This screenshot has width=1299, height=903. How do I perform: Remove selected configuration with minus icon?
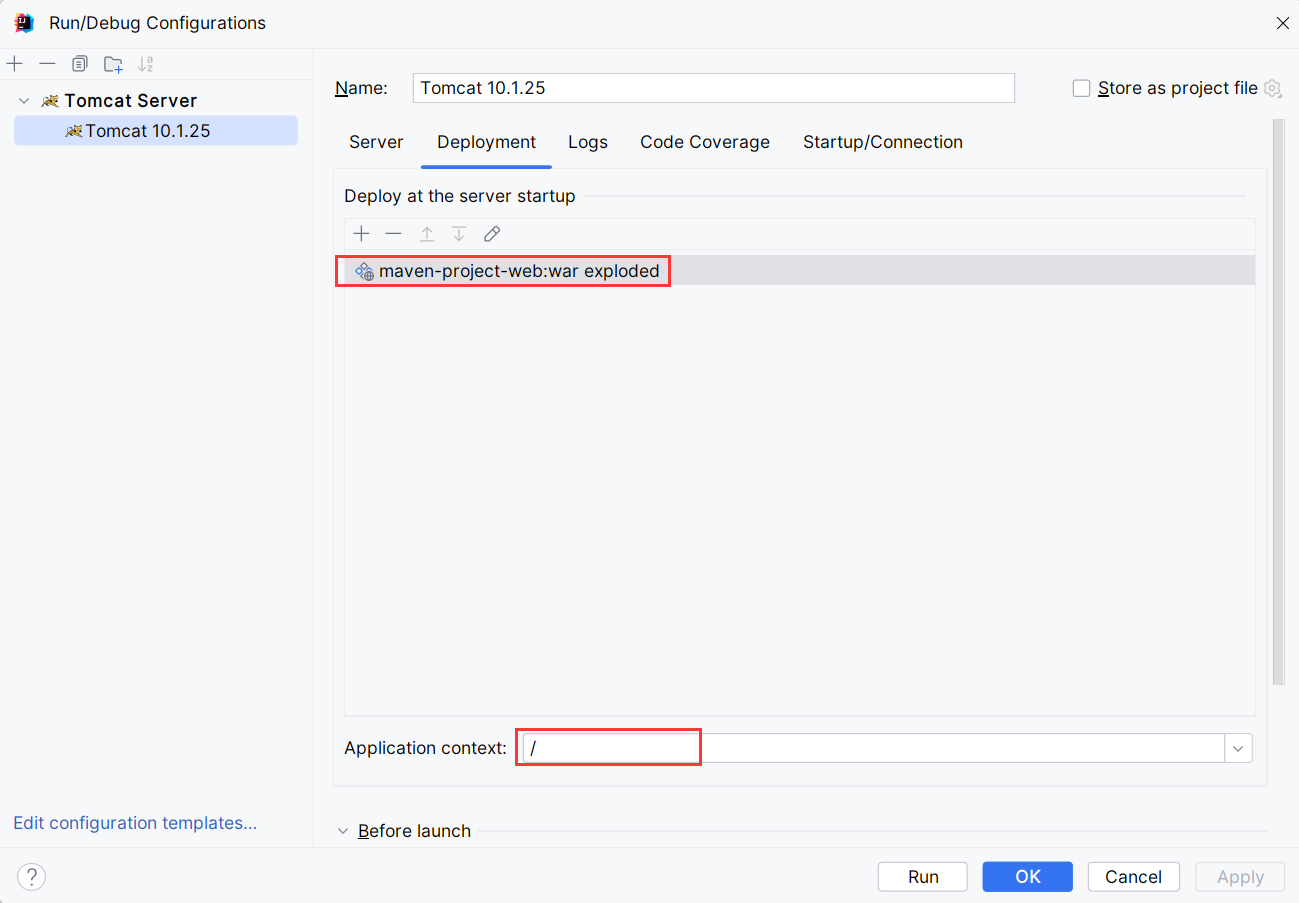(x=47, y=64)
